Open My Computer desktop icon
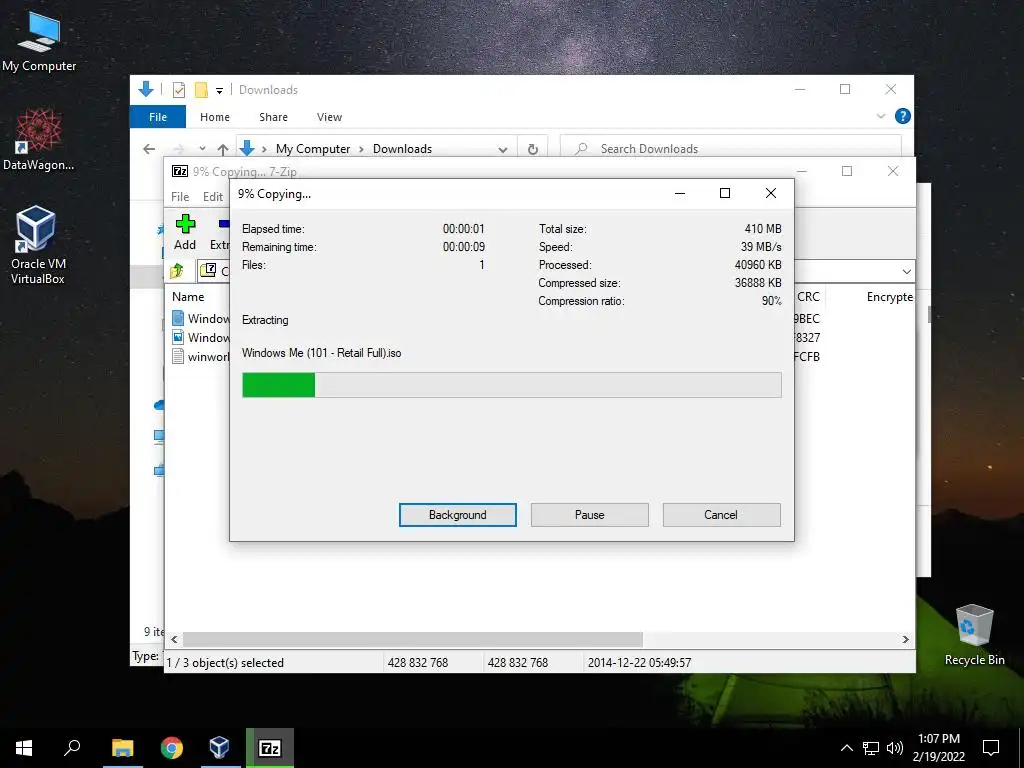 (39, 41)
